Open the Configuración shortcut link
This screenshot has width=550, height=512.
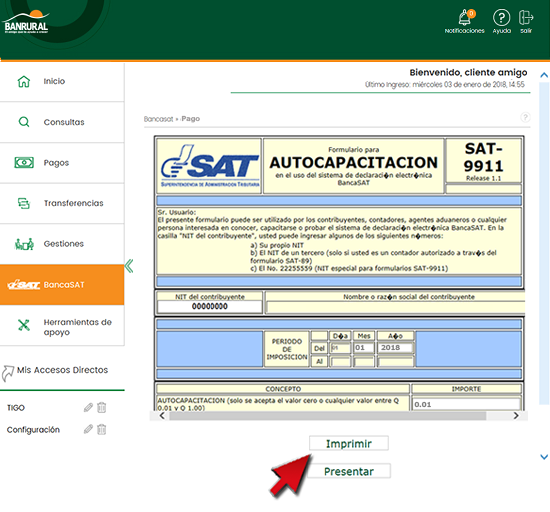coord(33,430)
